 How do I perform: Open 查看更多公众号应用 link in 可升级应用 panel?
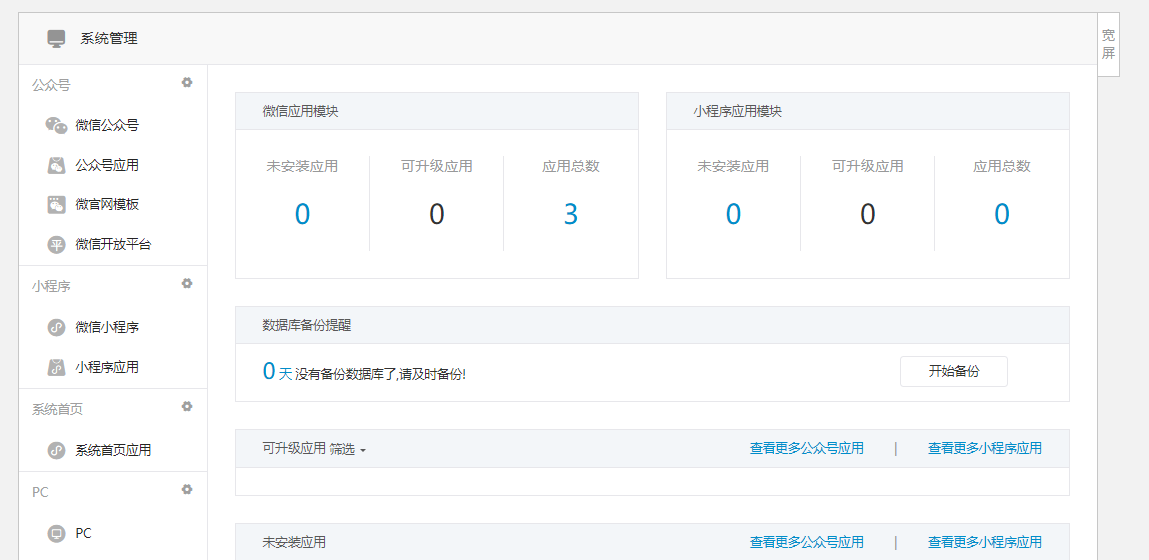(x=806, y=448)
